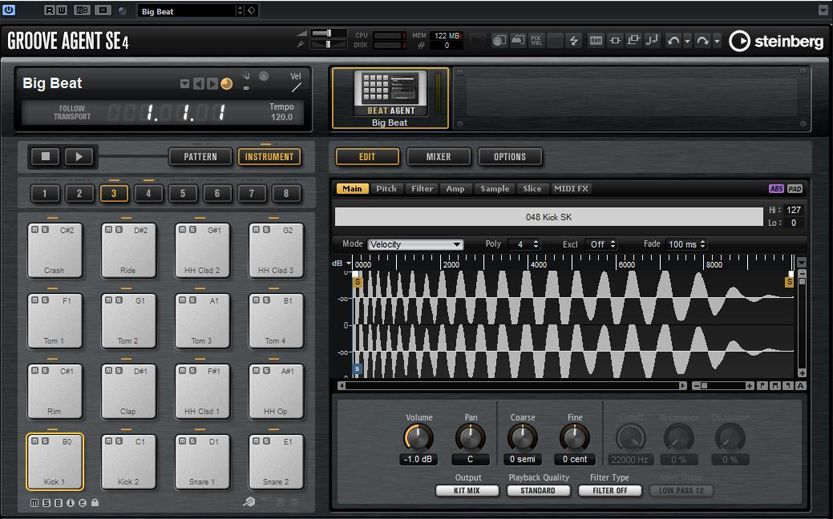
Task: Open the kit load menu triangle next to Big Beat
Action: pyautogui.click(x=184, y=84)
